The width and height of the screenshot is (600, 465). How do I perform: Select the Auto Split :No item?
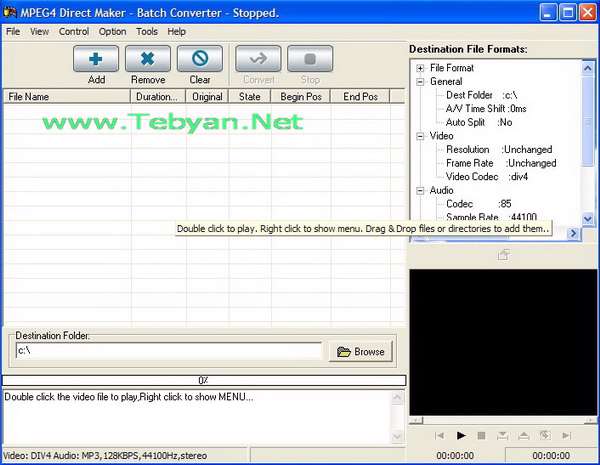click(x=479, y=122)
